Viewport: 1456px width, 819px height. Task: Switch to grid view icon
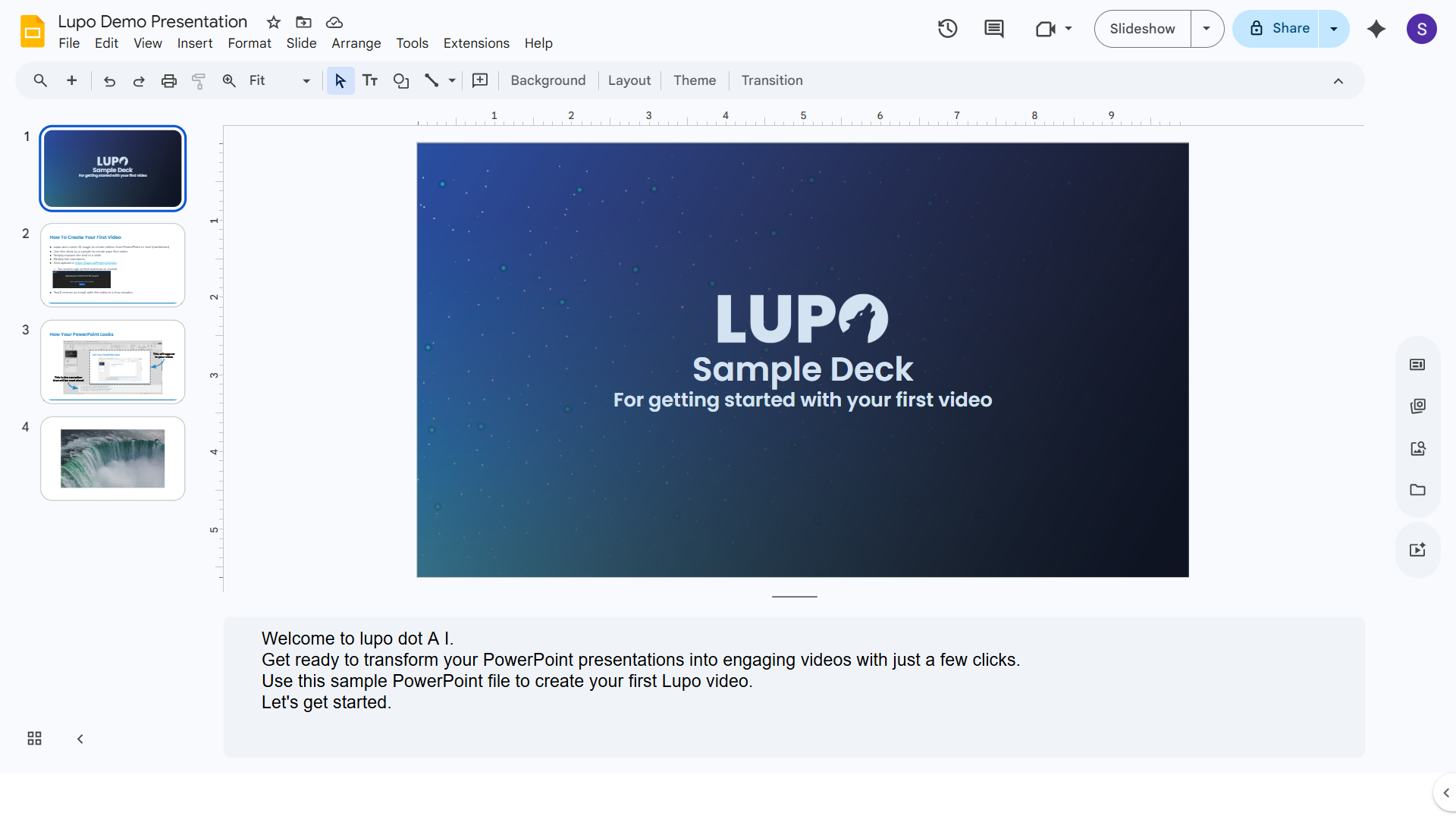34,739
